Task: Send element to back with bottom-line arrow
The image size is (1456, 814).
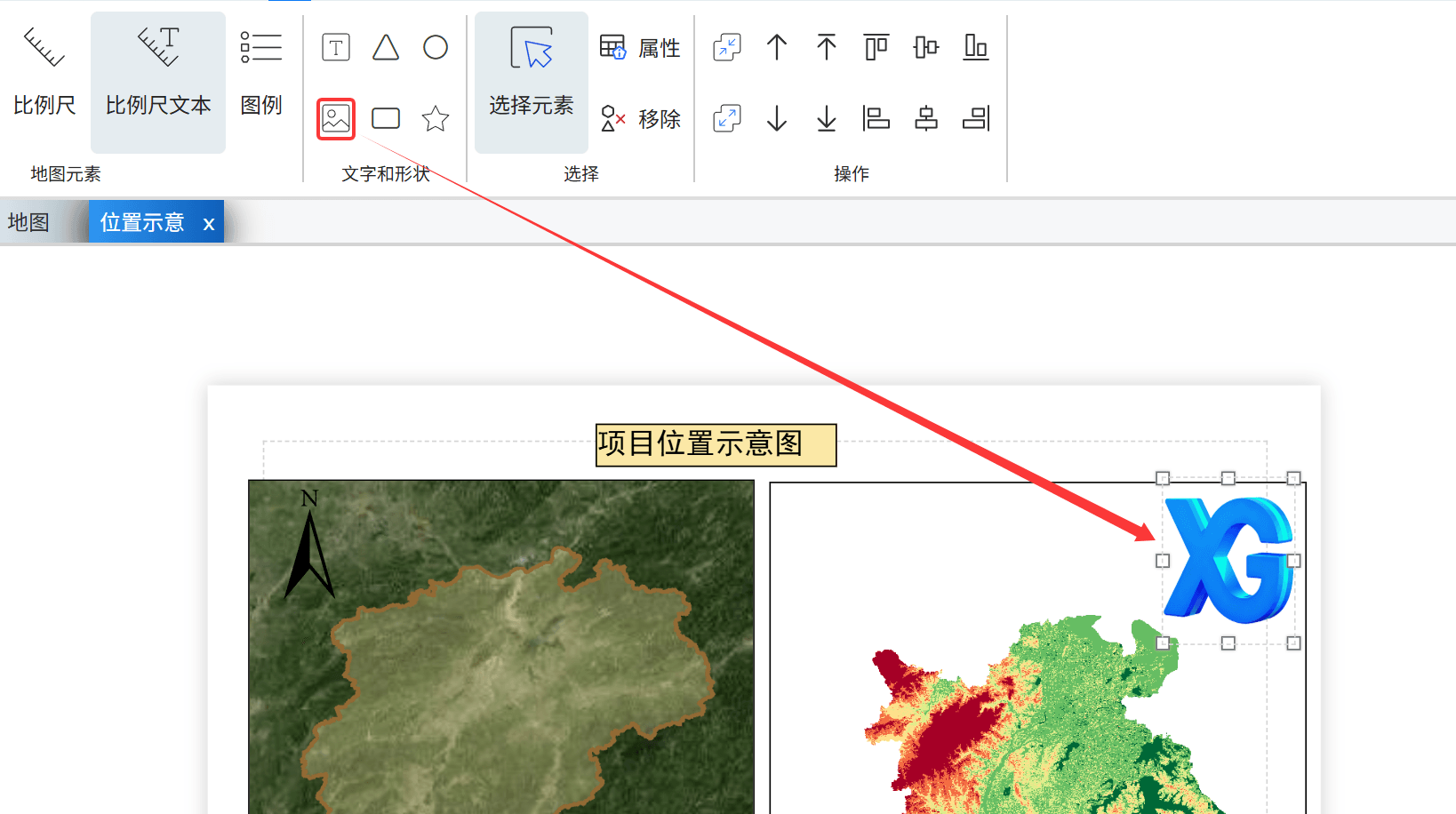Action: [827, 118]
